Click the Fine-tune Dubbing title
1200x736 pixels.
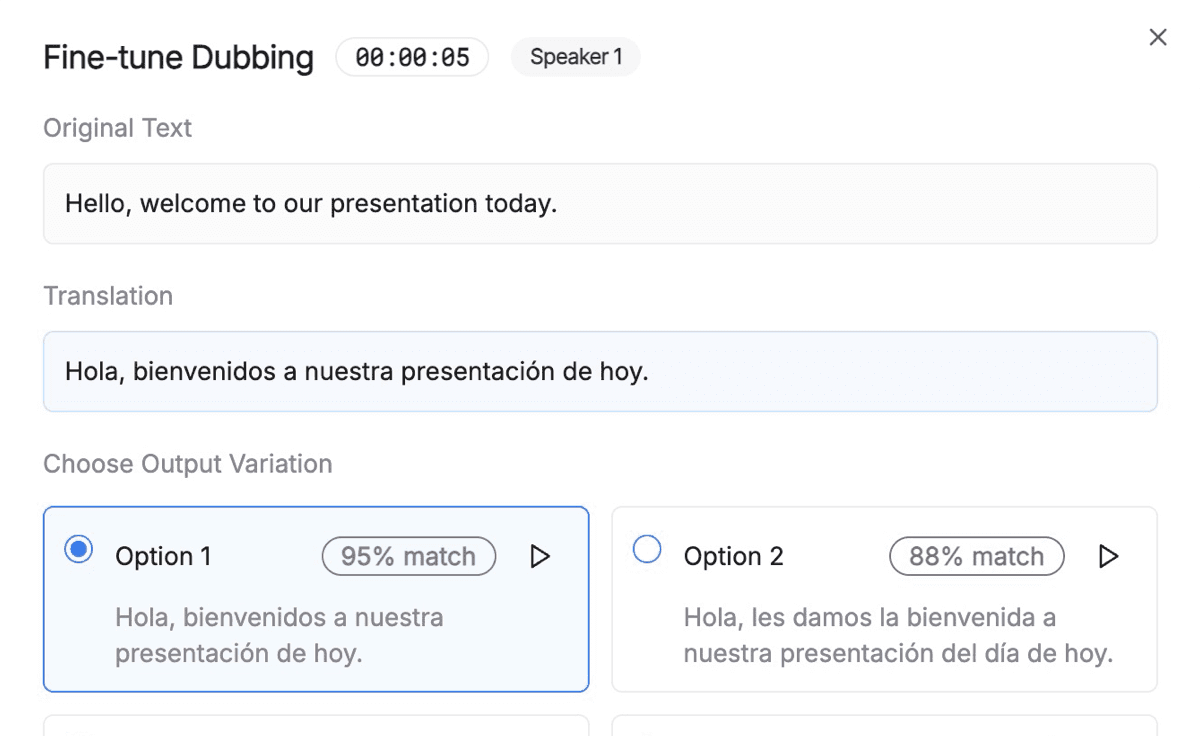tap(177, 57)
